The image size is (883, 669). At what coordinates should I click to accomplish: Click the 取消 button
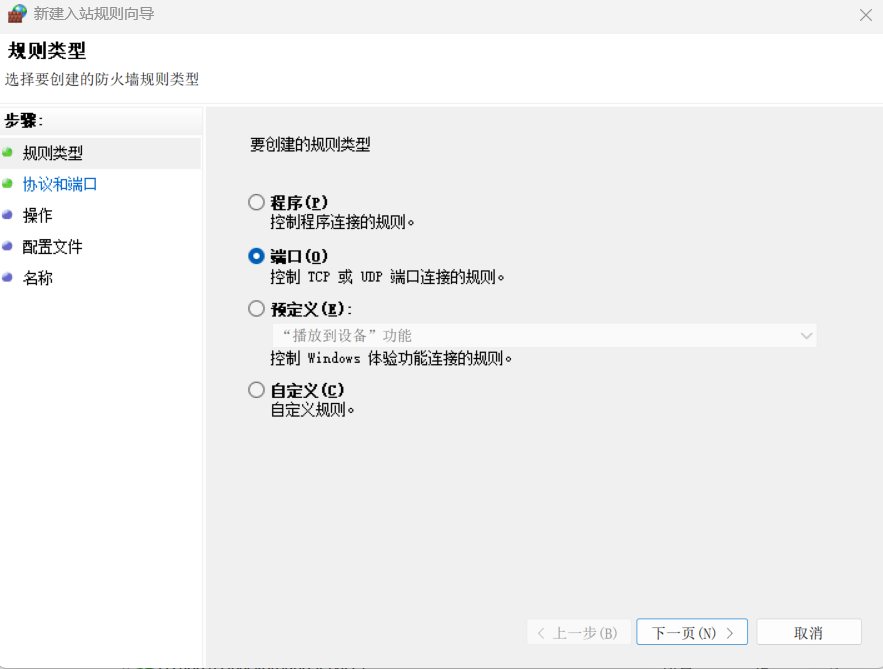808,632
